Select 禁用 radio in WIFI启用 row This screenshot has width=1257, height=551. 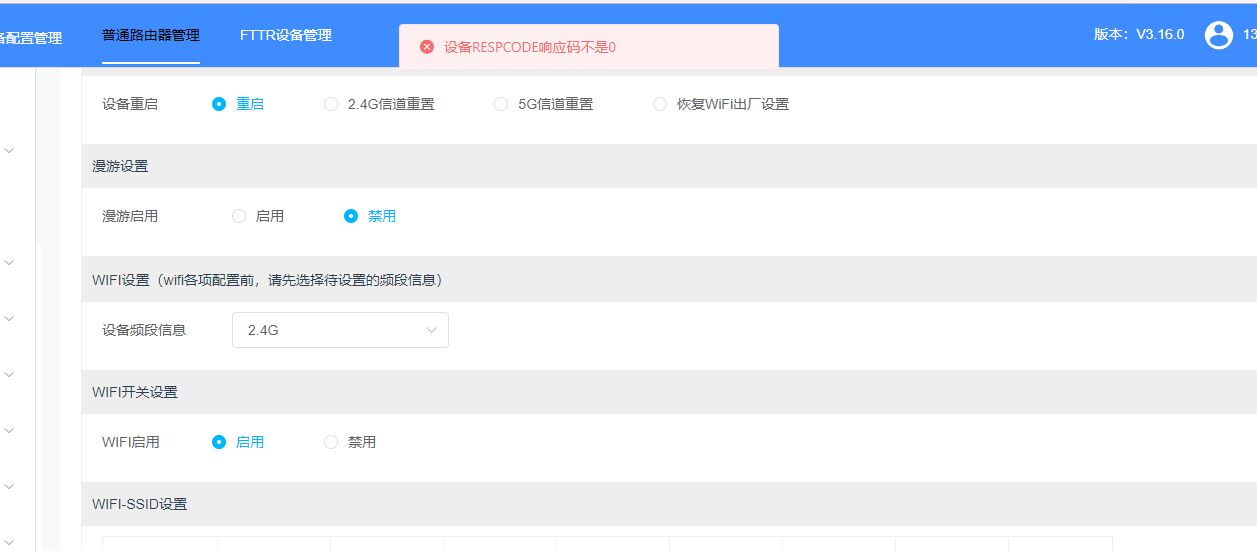click(x=350, y=442)
